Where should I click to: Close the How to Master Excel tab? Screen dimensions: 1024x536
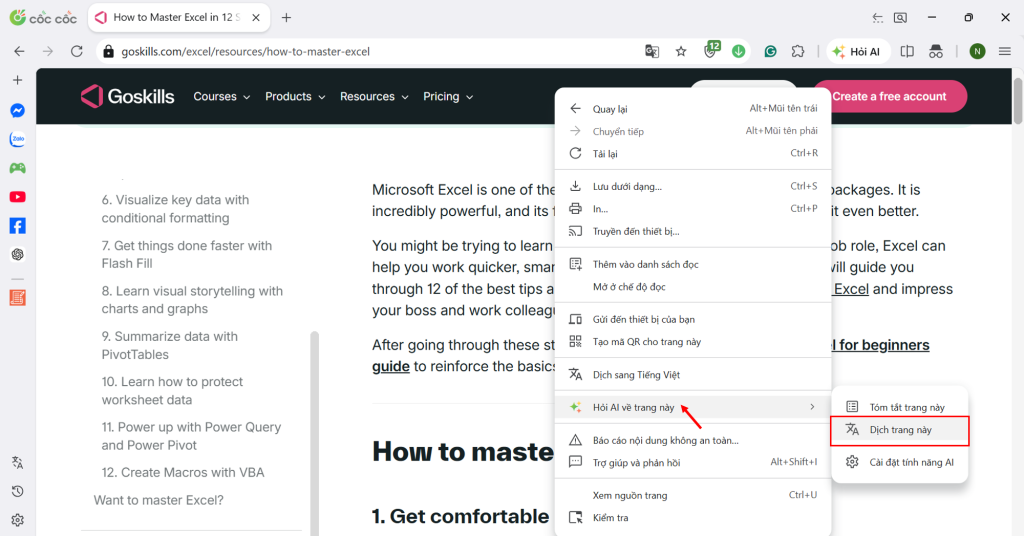point(256,18)
